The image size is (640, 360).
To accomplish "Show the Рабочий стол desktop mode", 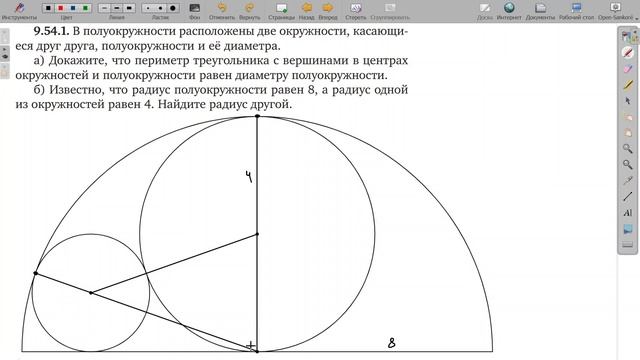I will [x=576, y=11].
